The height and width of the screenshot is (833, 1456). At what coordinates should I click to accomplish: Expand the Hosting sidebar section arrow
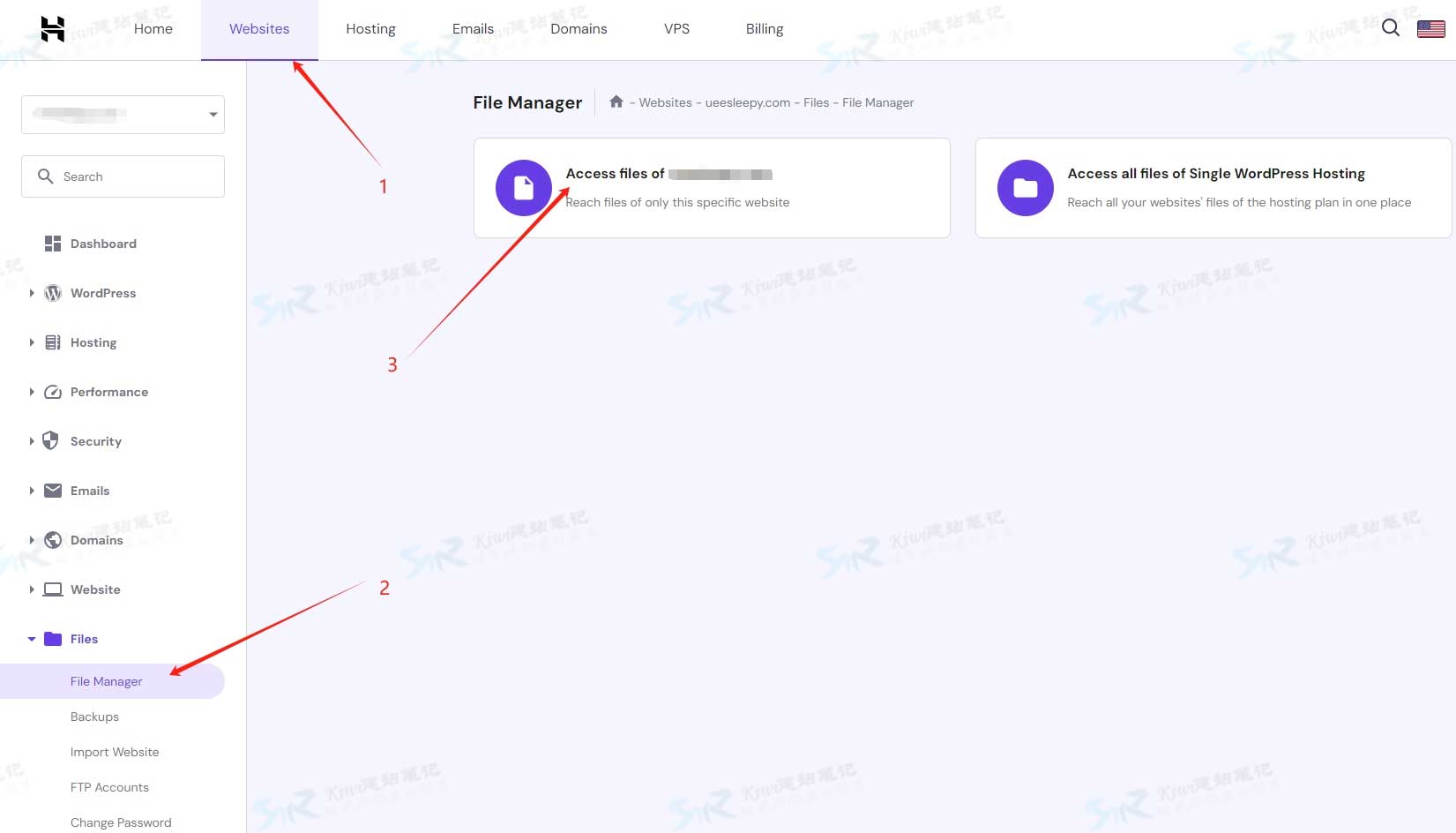[x=32, y=342]
